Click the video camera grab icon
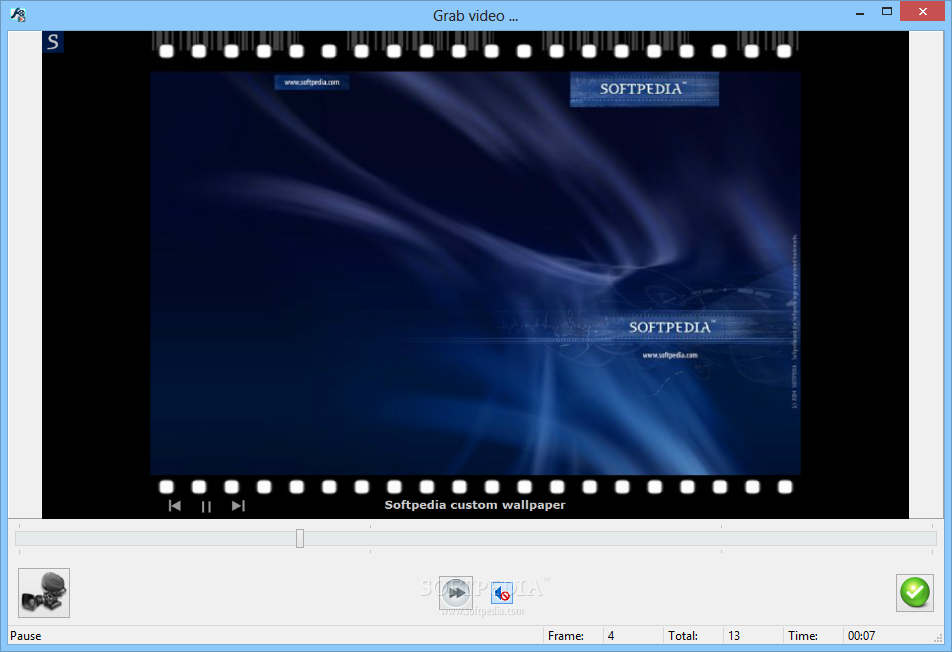The width and height of the screenshot is (952, 652). tap(44, 593)
